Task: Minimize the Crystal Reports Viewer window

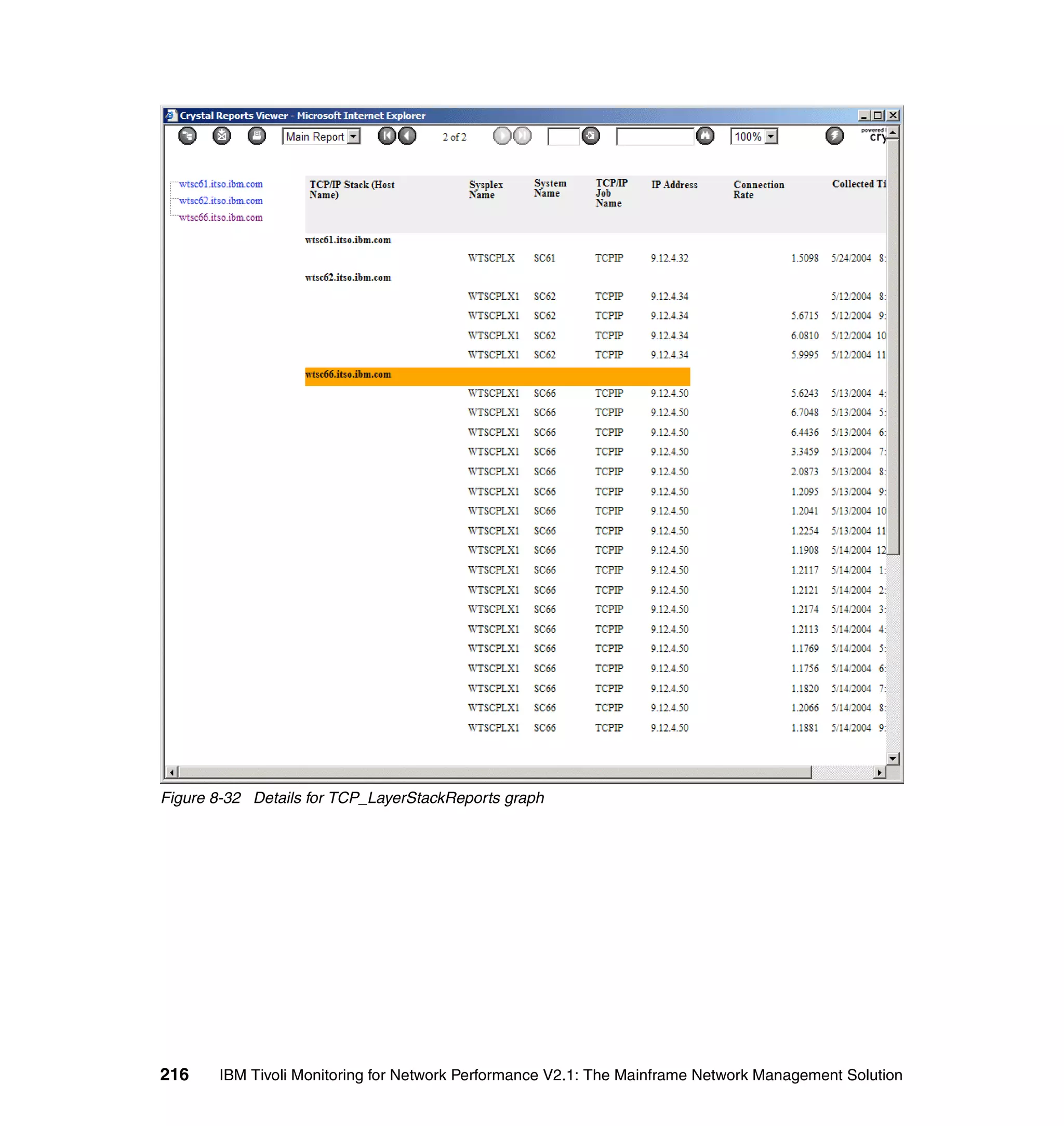Action: (x=864, y=116)
